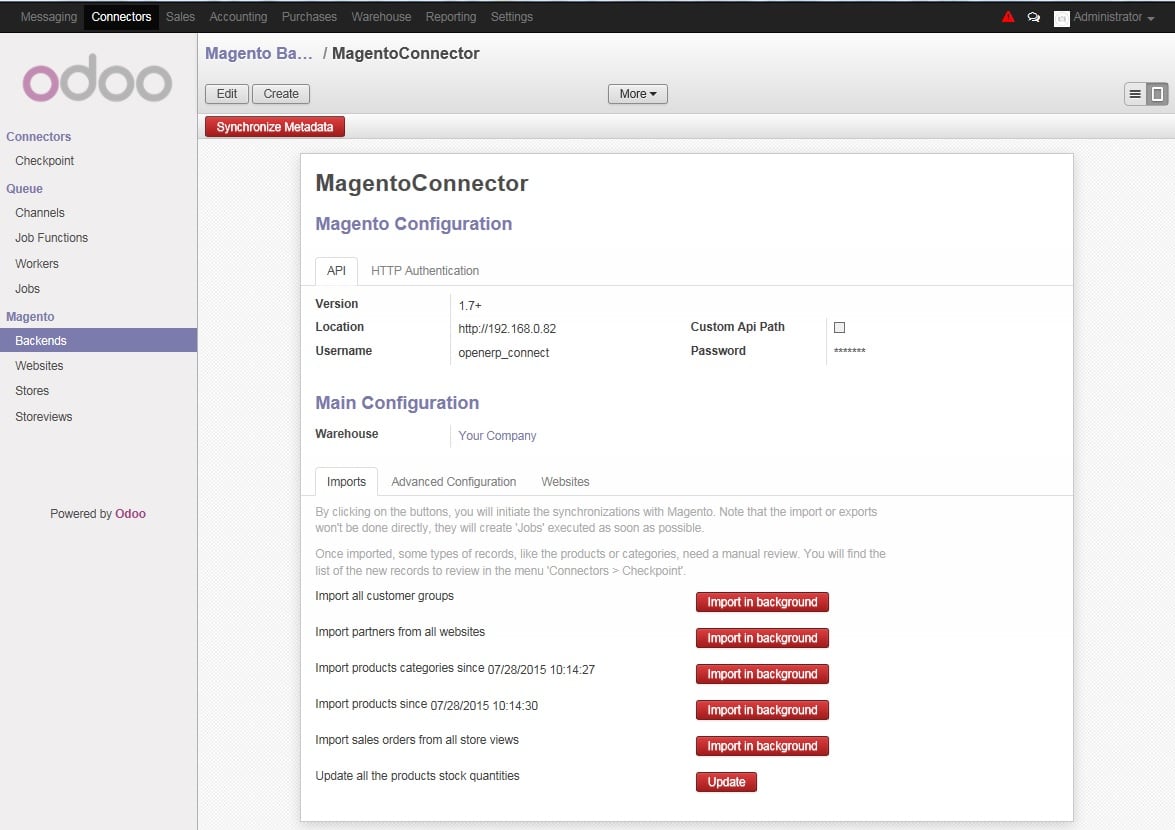Select the Websites tab in form

[x=565, y=482]
